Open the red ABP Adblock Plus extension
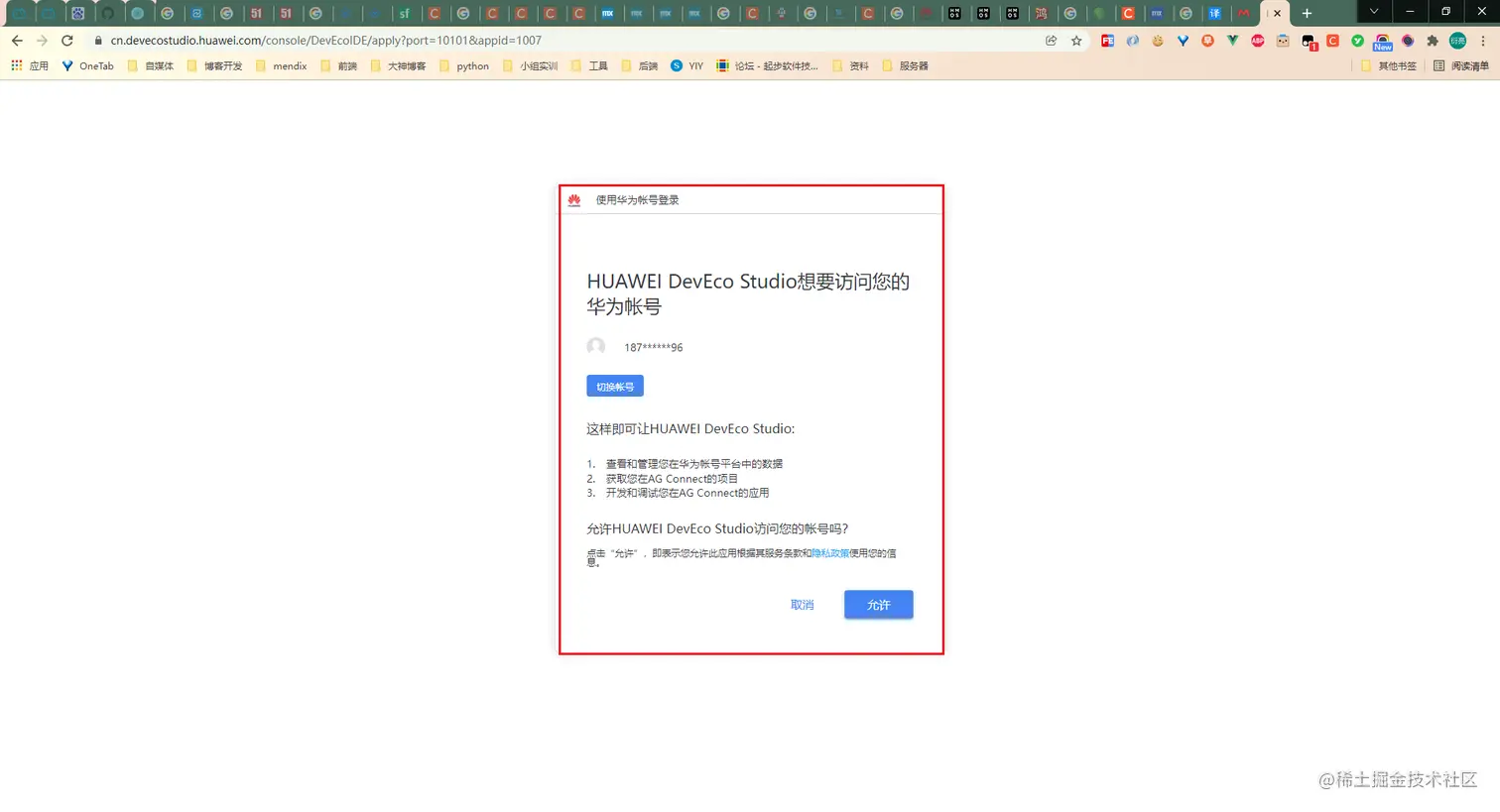The height and width of the screenshot is (812, 1500). pyautogui.click(x=1258, y=41)
